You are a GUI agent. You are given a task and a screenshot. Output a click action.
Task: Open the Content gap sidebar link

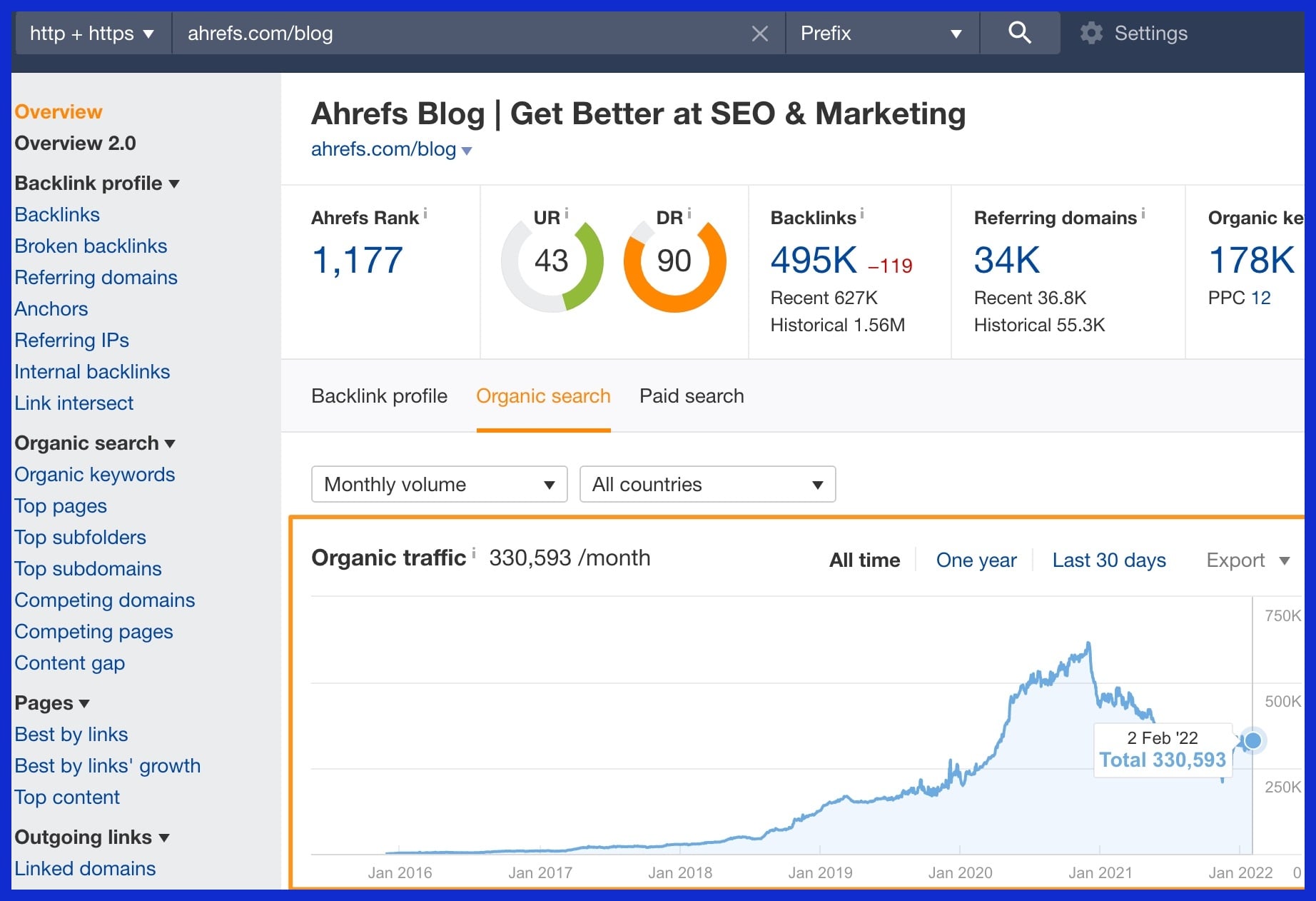pos(69,663)
